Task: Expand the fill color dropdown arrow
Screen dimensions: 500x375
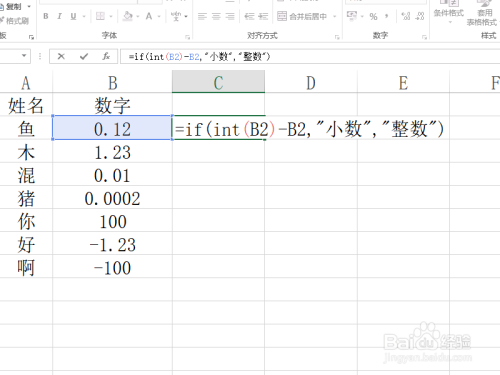Action: point(138,16)
